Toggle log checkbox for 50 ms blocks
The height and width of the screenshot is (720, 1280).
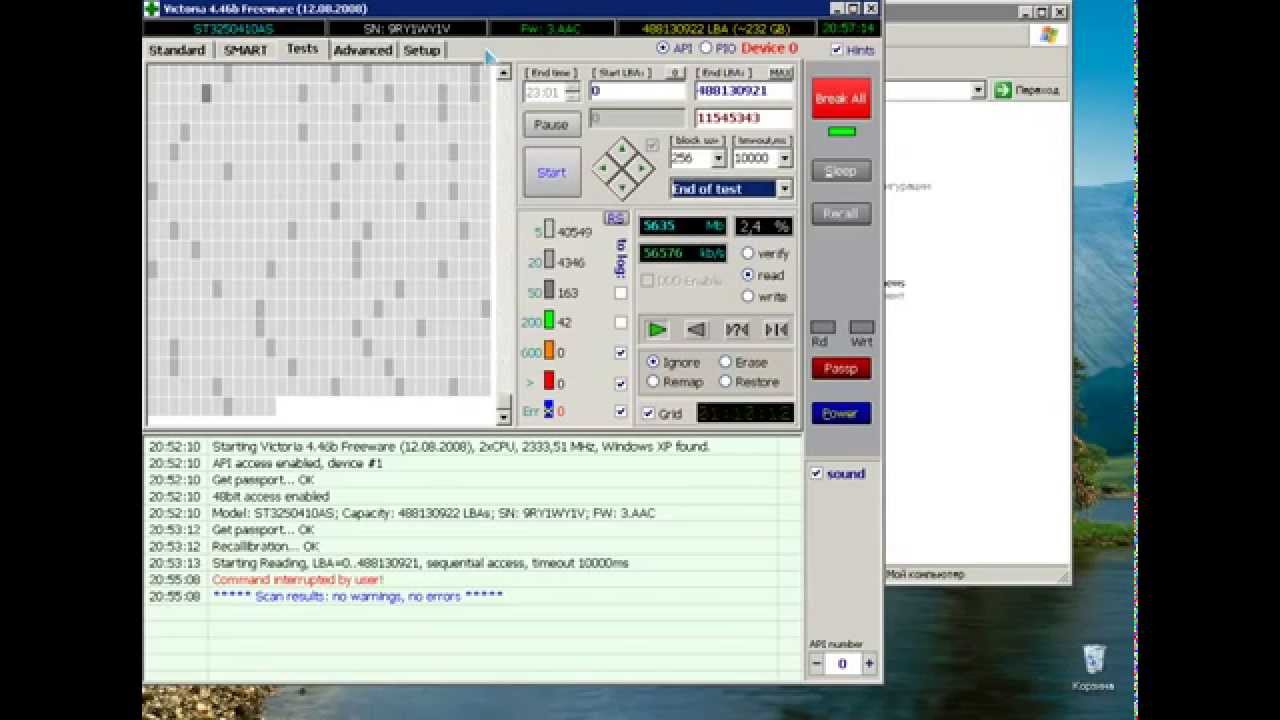coord(621,293)
